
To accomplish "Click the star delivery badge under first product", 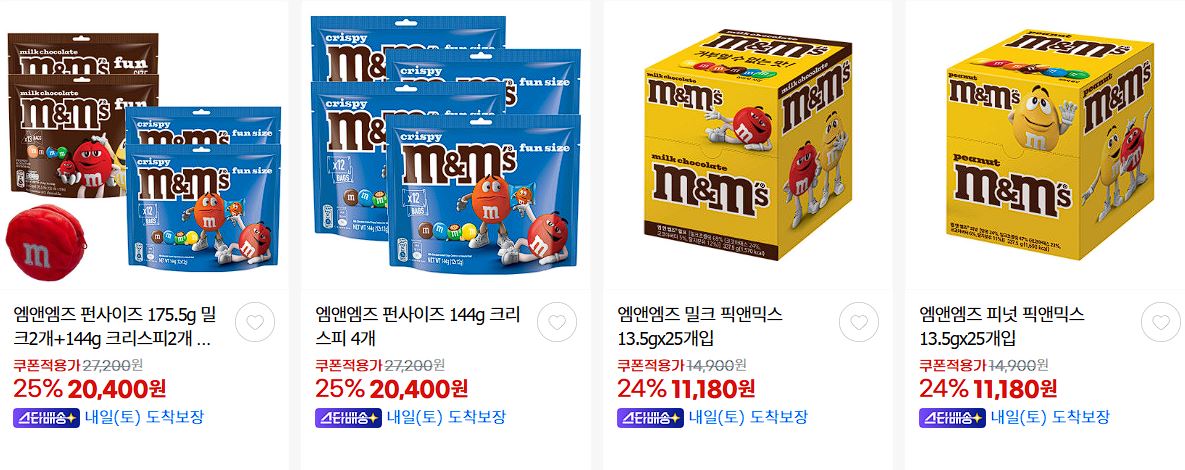I will tap(46, 418).
